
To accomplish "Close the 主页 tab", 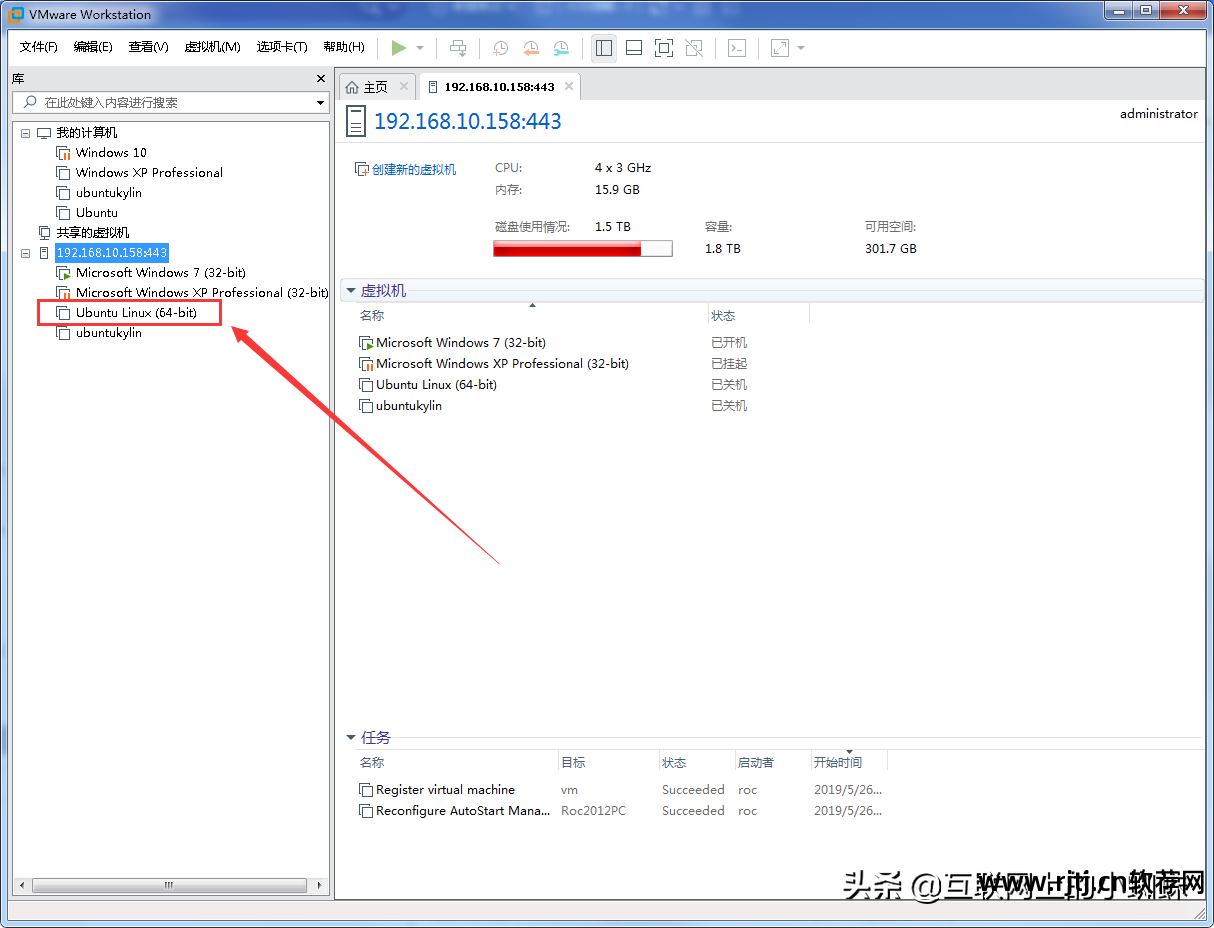I will tap(404, 86).
